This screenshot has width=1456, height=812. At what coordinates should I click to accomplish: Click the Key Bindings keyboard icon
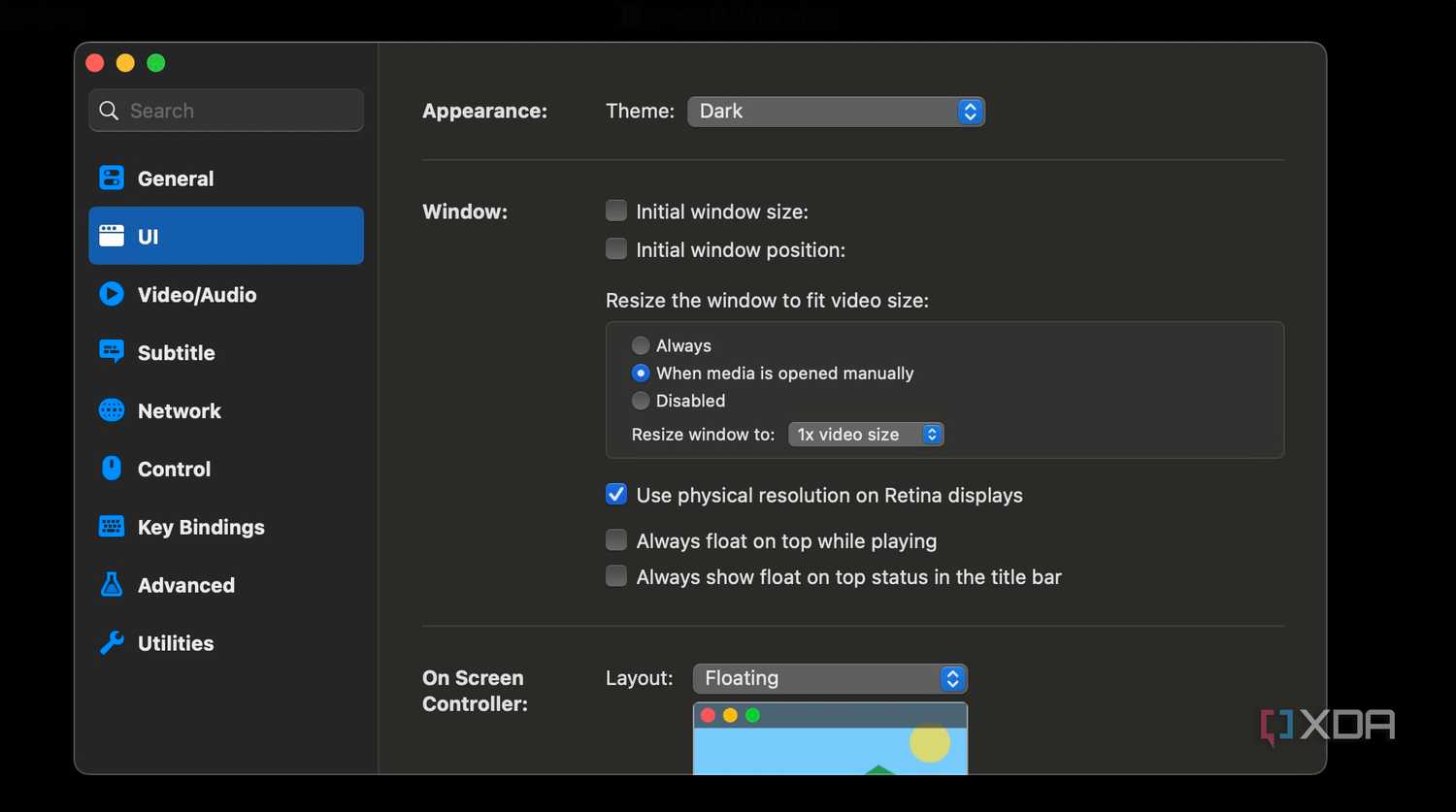click(x=112, y=527)
